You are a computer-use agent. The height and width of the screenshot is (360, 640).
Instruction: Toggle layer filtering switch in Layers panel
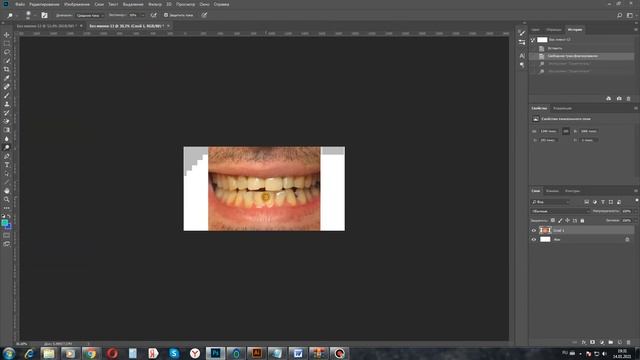[636, 200]
